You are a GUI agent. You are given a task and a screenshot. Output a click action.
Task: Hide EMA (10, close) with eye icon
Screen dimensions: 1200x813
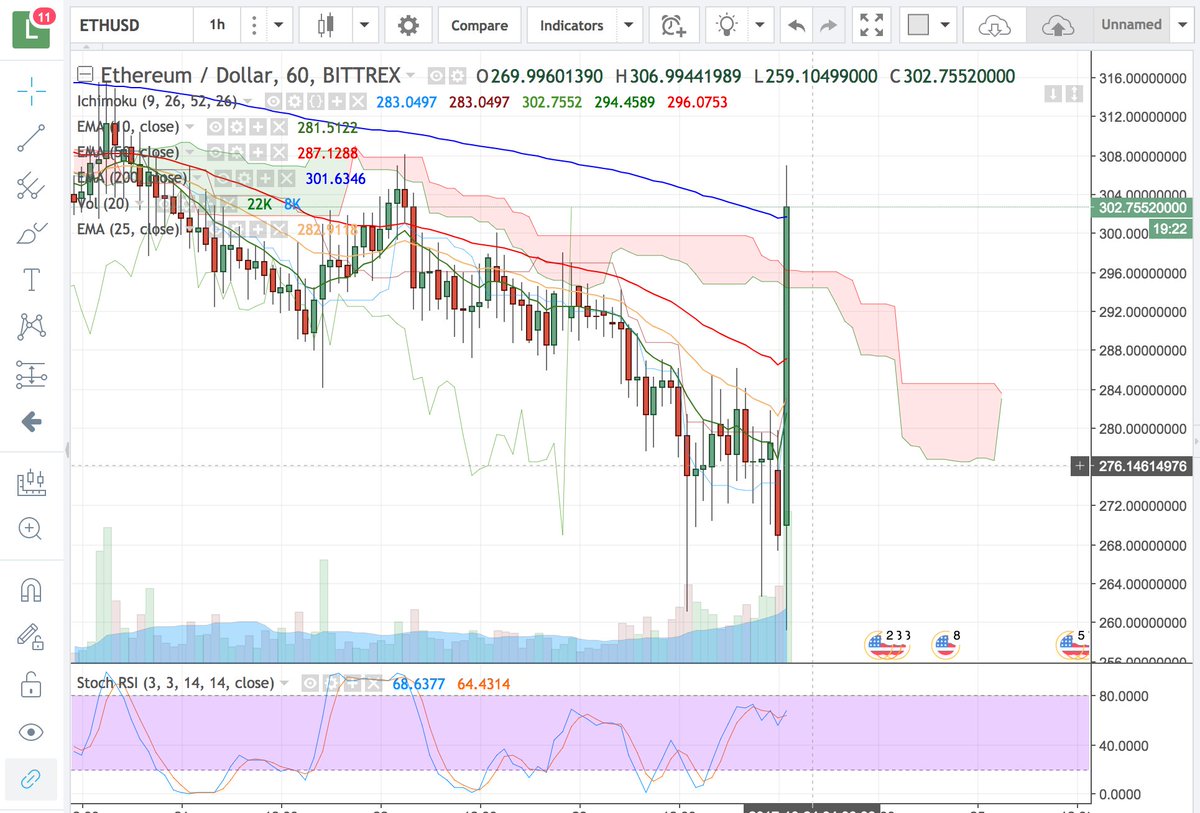214,128
